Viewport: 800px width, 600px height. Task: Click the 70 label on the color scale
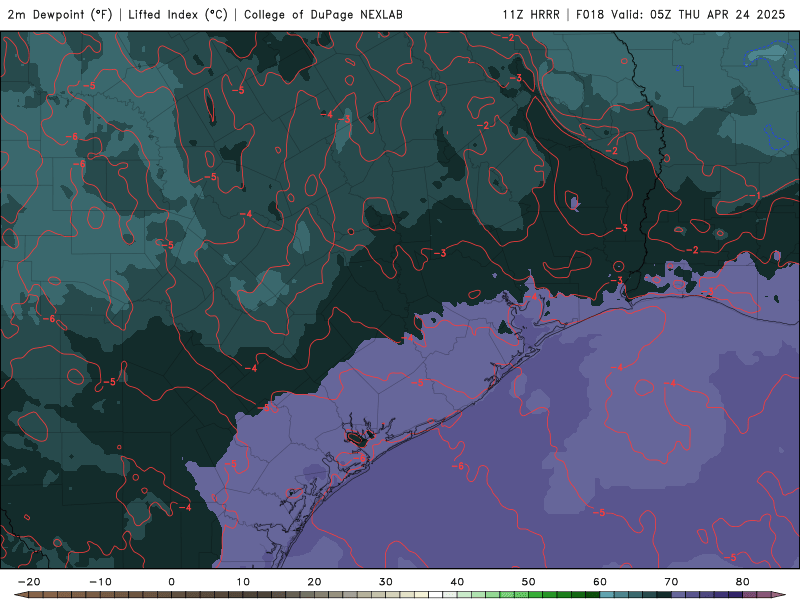tap(671, 582)
